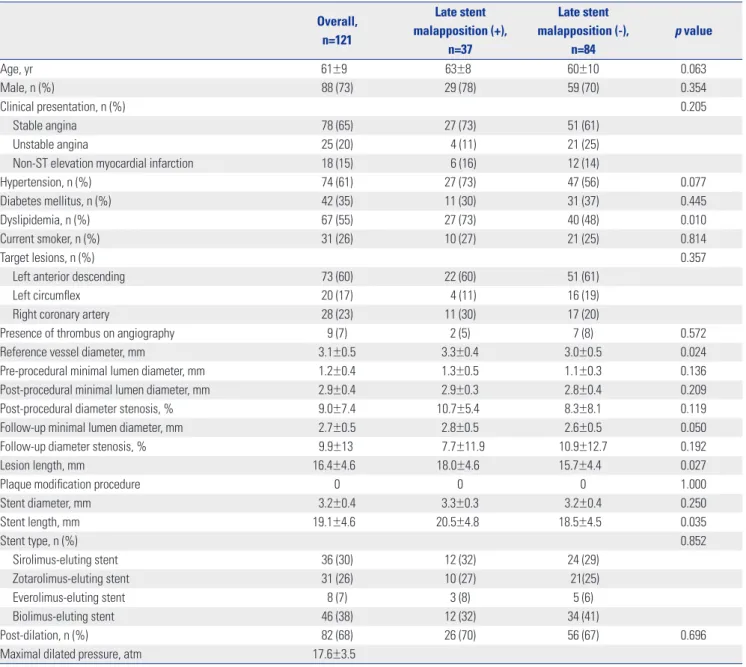Select 'Post-procedural minimal lumen diameter, mm' label
This screenshot has height=667, width=746.
(105, 390)
